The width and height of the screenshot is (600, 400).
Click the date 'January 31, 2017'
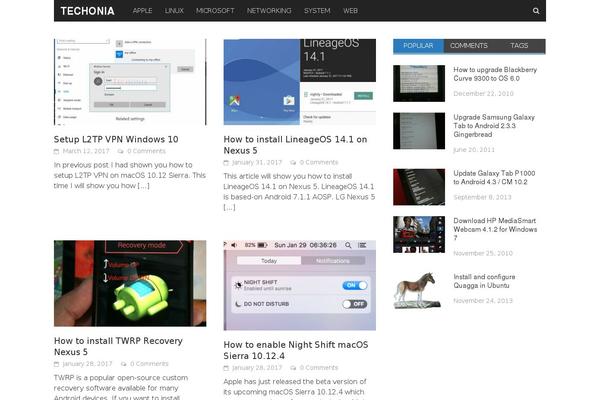point(257,162)
